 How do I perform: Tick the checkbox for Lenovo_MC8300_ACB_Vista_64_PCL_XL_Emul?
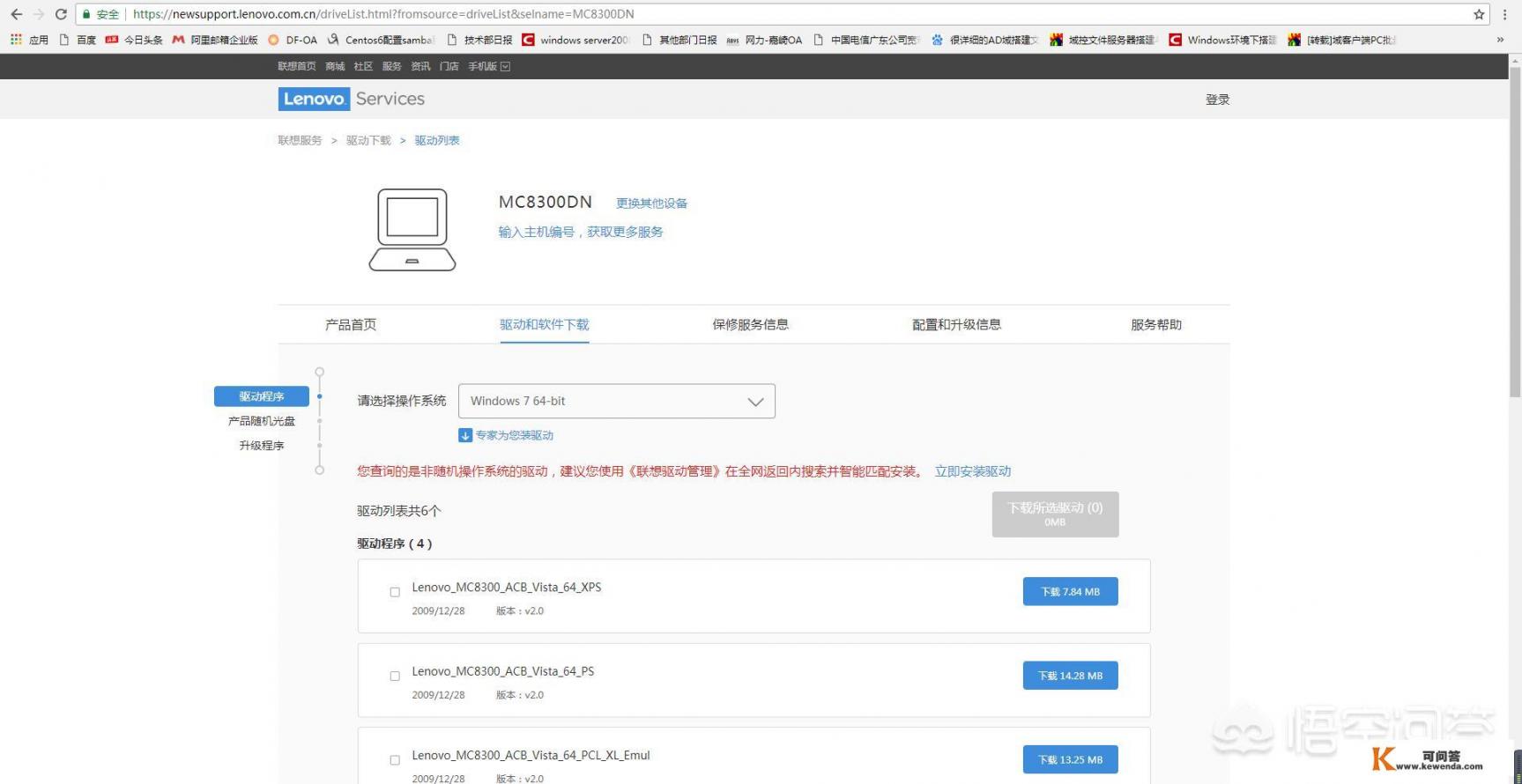pos(395,759)
